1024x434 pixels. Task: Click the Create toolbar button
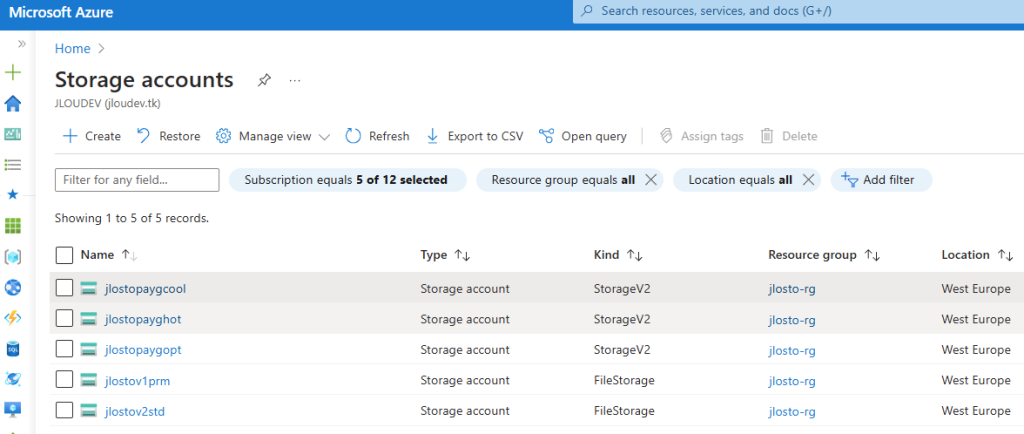coord(91,136)
